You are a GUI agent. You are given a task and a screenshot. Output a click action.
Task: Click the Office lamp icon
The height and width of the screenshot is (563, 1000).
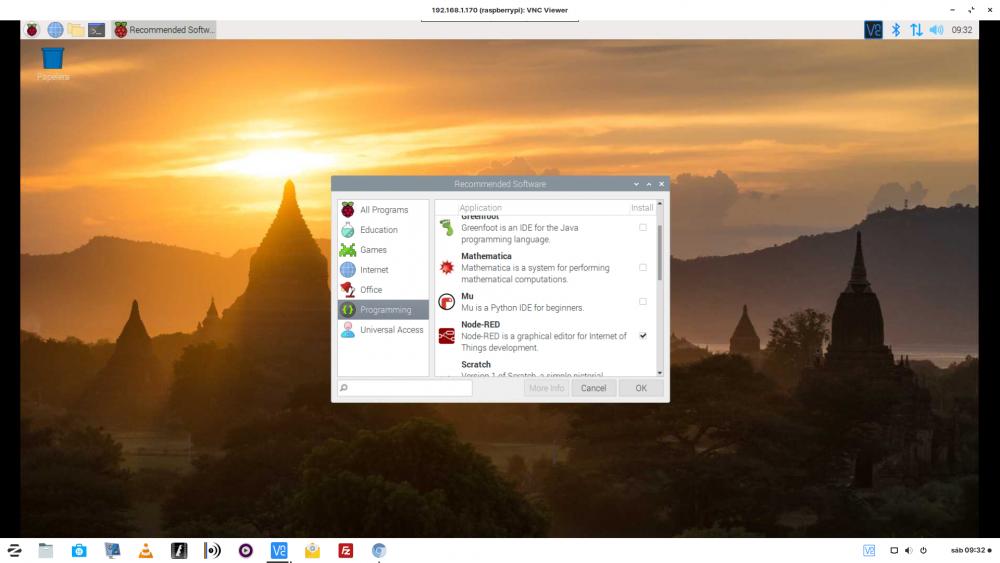(348, 289)
